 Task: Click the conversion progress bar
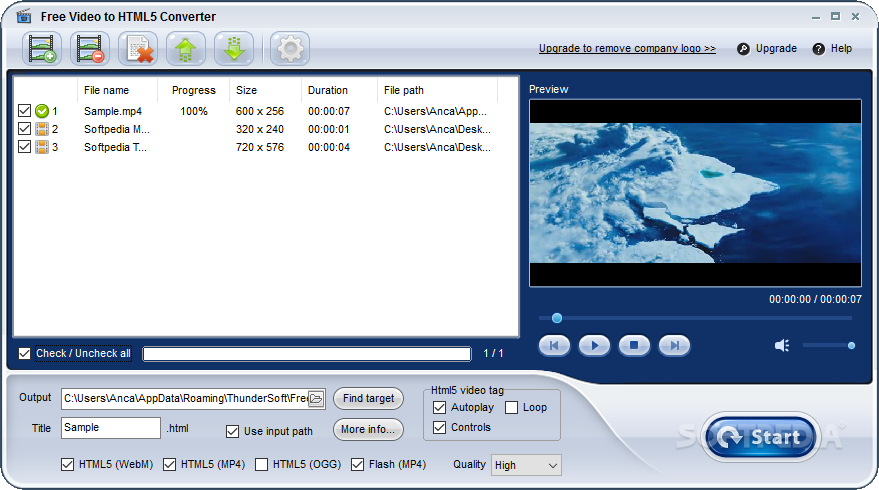click(307, 354)
